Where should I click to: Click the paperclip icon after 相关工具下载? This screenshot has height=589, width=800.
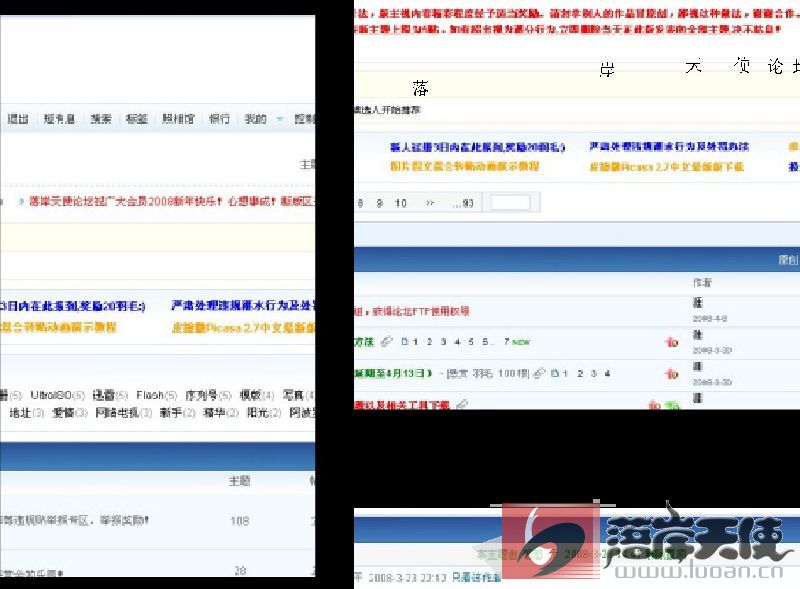coord(462,405)
